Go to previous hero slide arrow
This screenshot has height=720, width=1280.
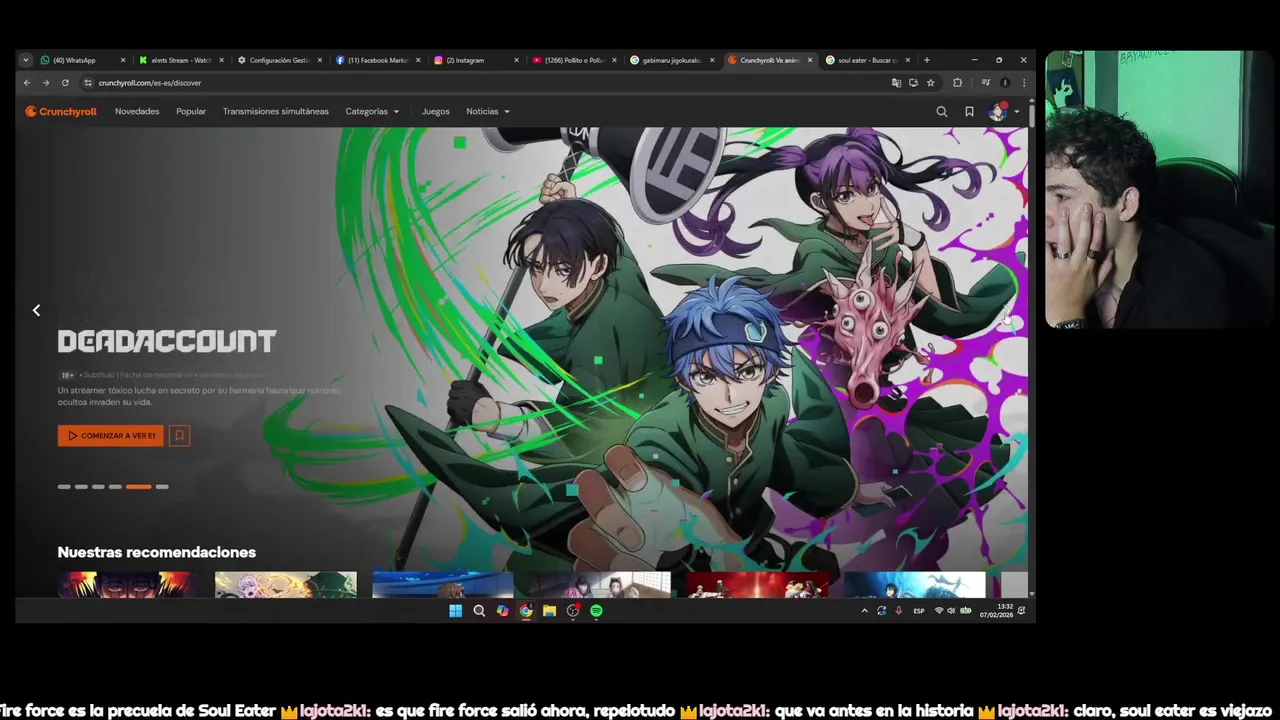pyautogui.click(x=36, y=310)
